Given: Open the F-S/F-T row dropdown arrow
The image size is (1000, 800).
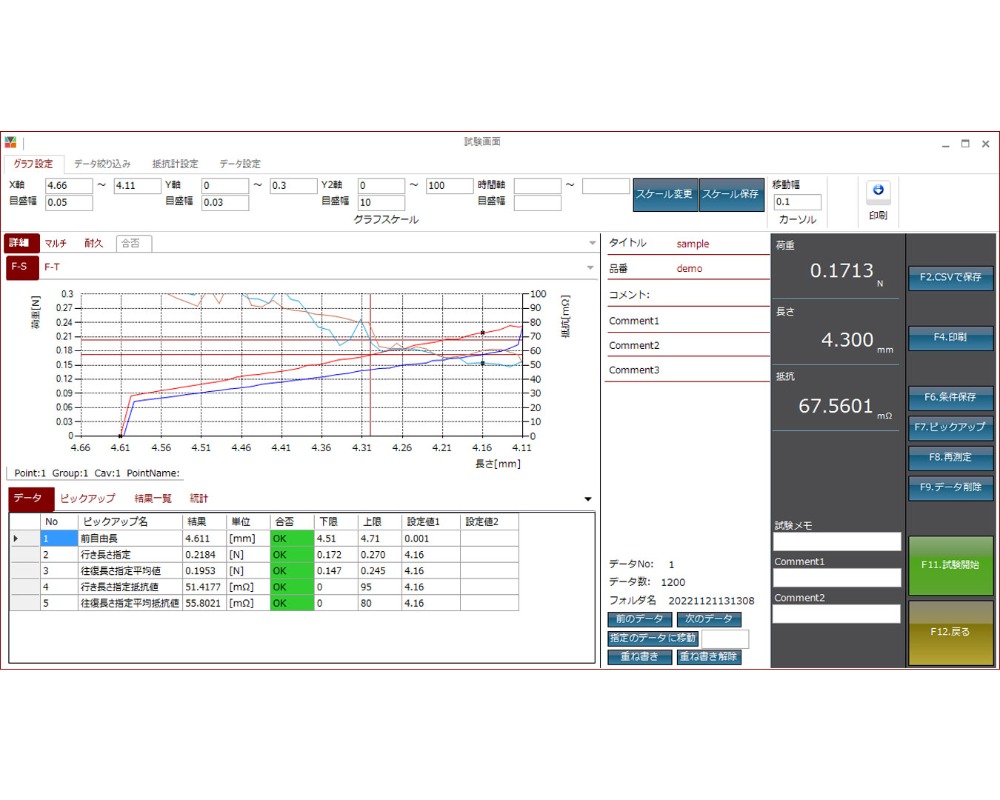Looking at the screenshot, I should (x=590, y=267).
